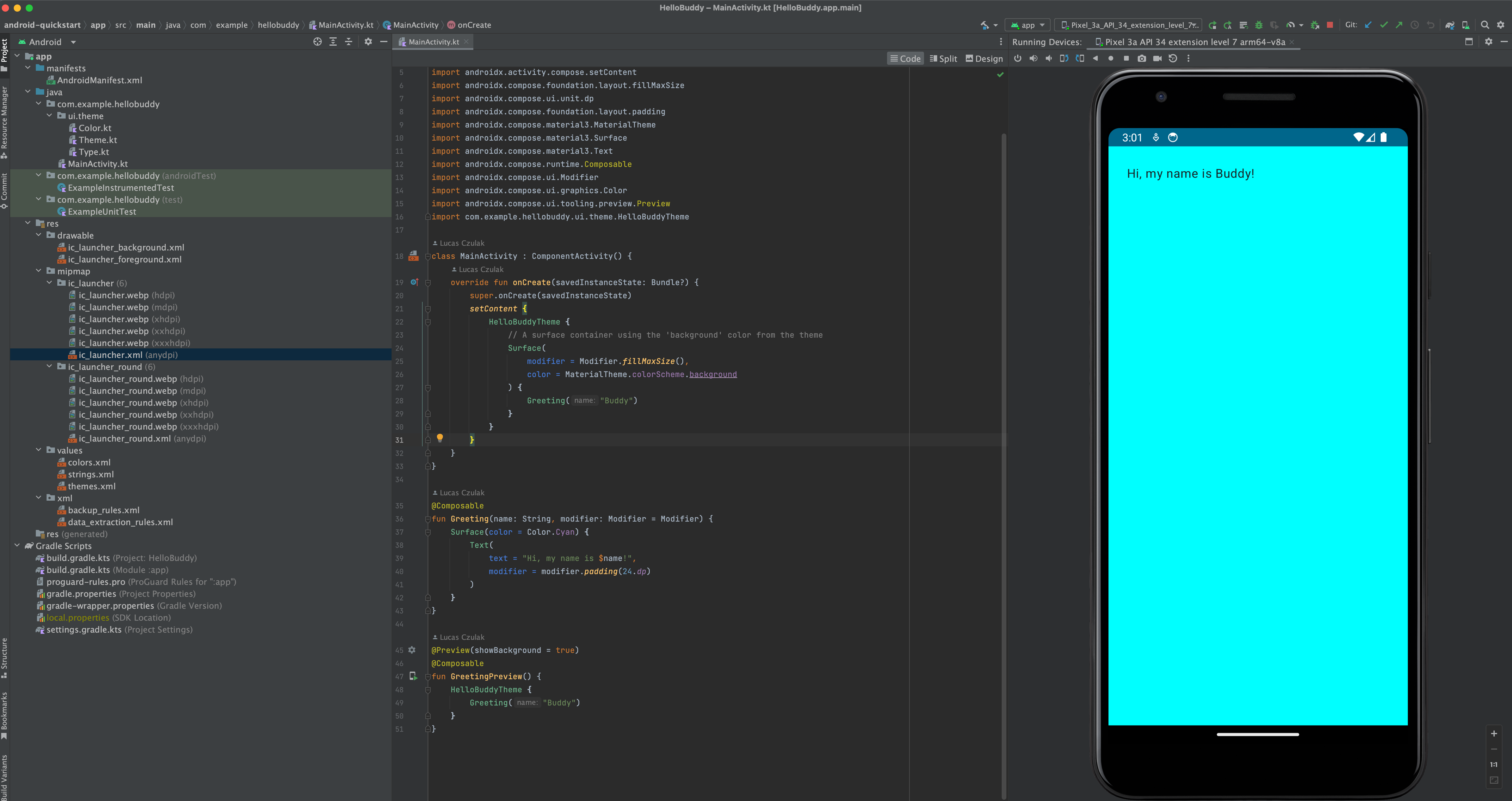Open Search Everywhere magnifier icon

pos(1485,25)
